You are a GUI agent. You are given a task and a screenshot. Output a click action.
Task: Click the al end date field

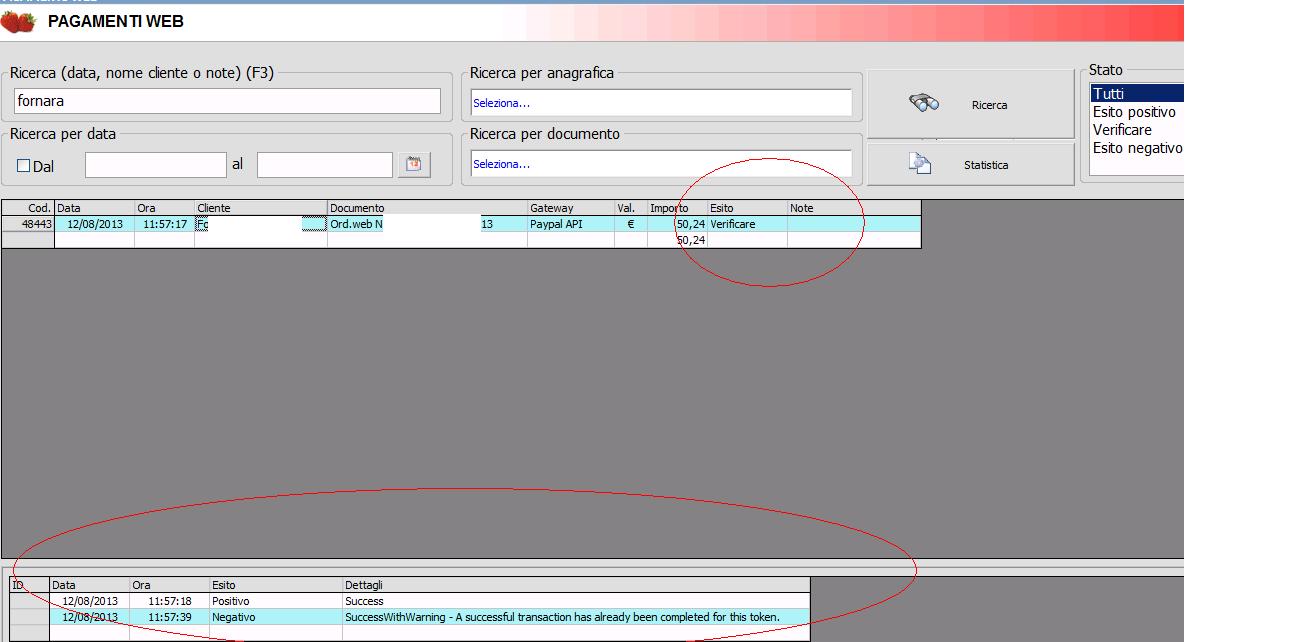coord(325,165)
